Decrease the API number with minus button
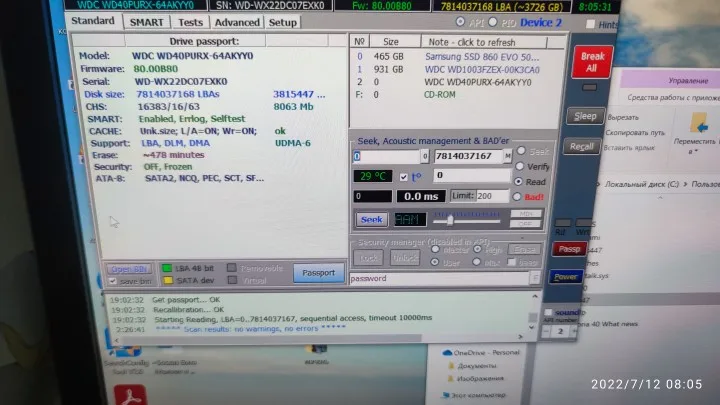 pos(546,332)
